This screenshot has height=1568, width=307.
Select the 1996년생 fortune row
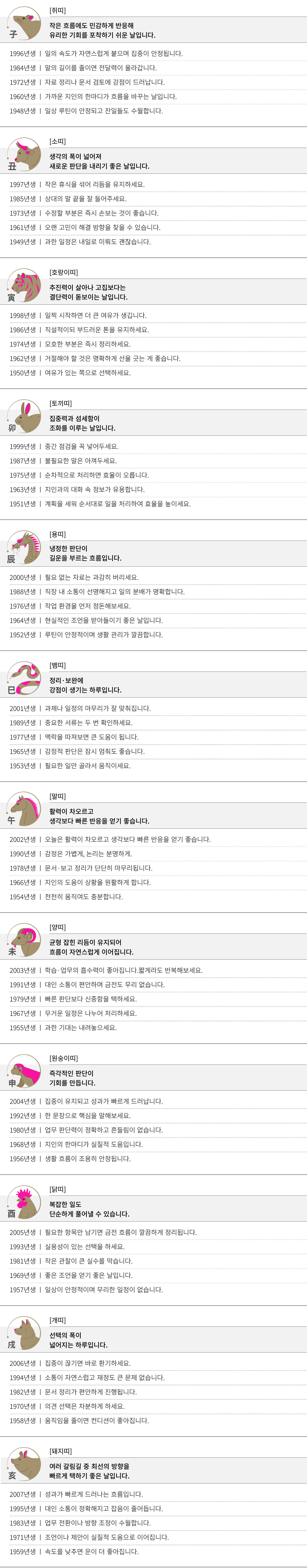tap(96, 54)
